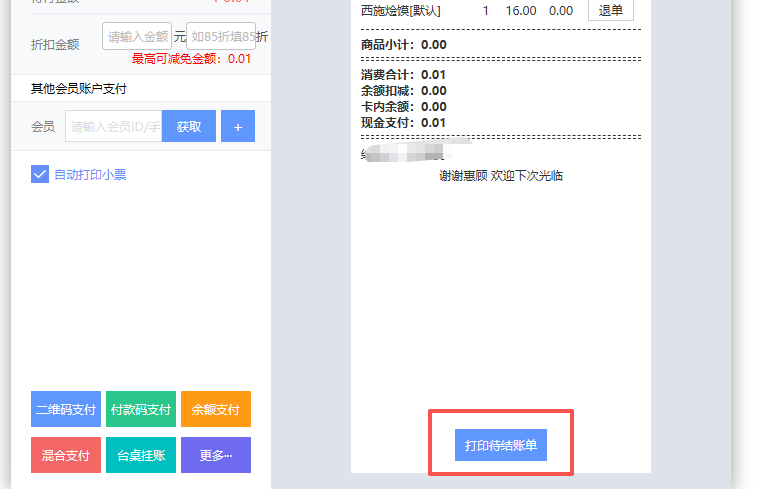Click 退单 for 西施烩馍
The height and width of the screenshot is (489, 771).
tap(611, 10)
